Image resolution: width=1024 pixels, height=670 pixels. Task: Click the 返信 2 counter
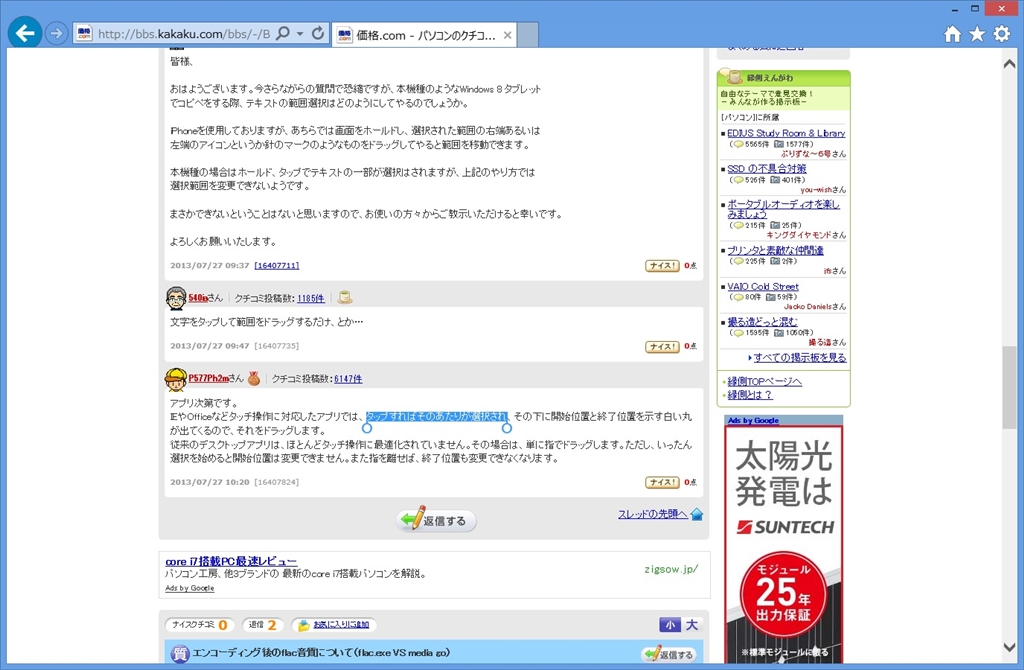pos(263,625)
